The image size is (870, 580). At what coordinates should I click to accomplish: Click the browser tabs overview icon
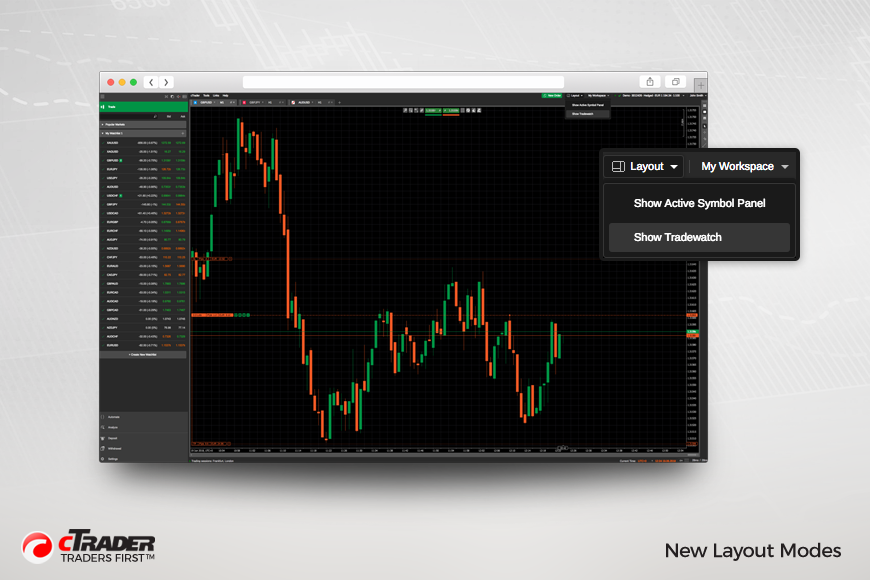675,82
